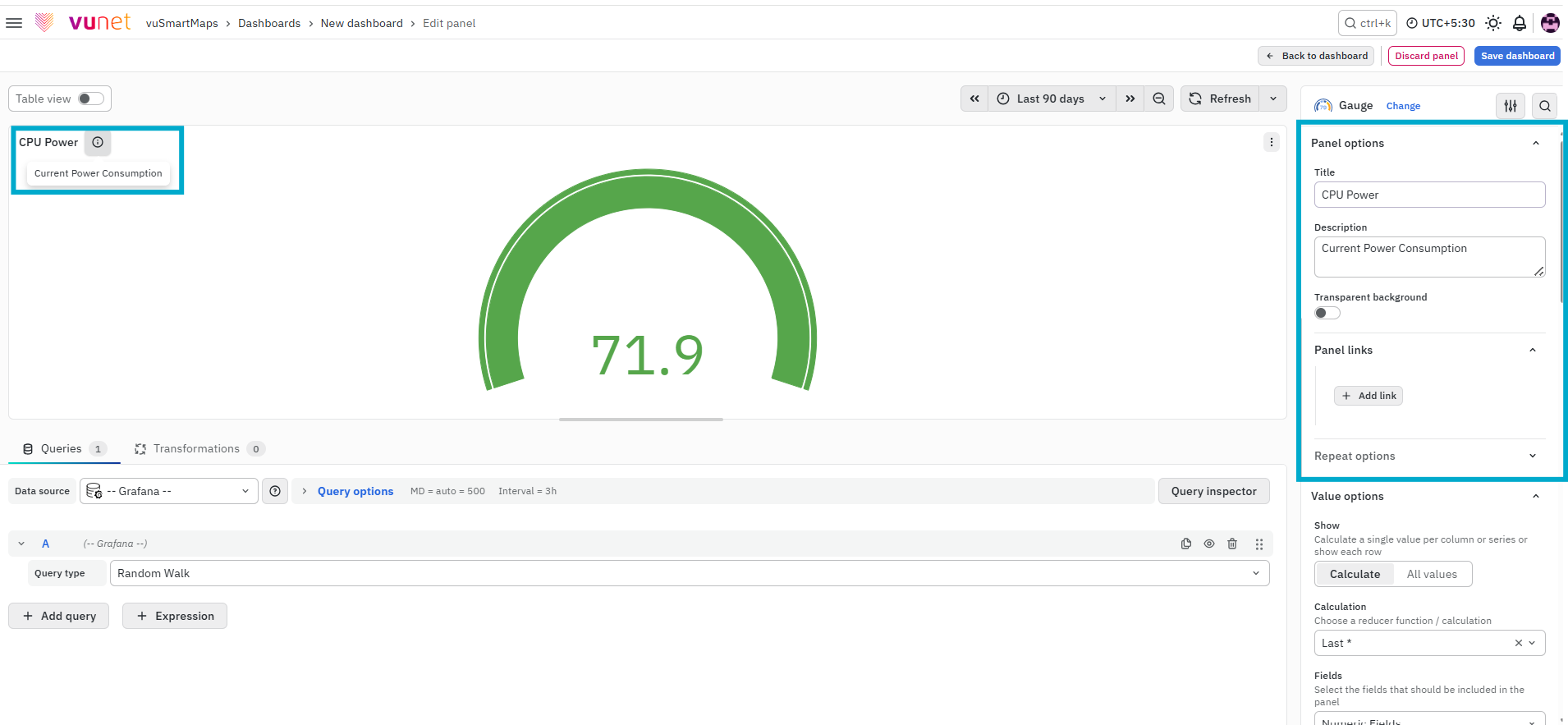Click the panel resize handle bar

(x=641, y=420)
